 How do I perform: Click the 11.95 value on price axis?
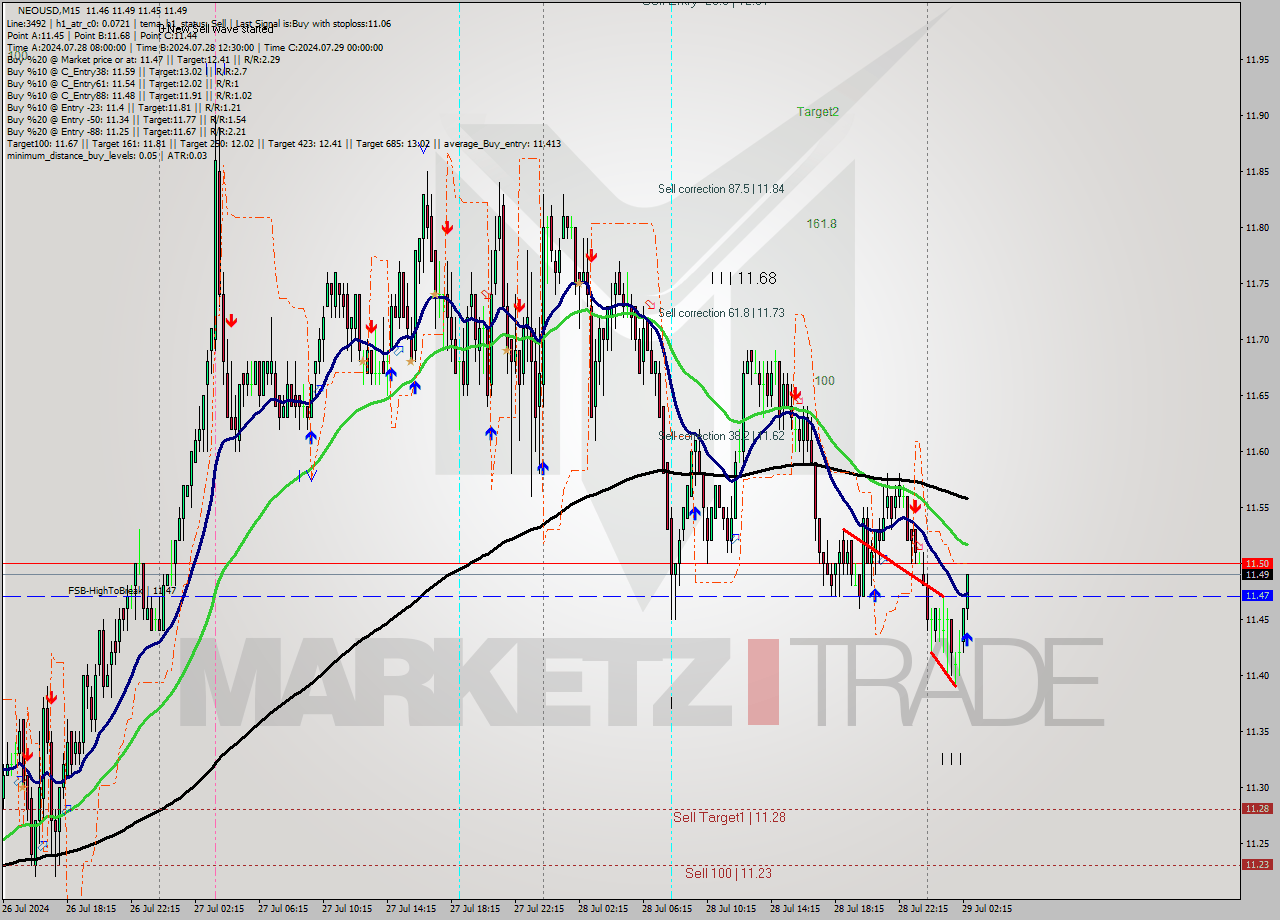click(1257, 60)
